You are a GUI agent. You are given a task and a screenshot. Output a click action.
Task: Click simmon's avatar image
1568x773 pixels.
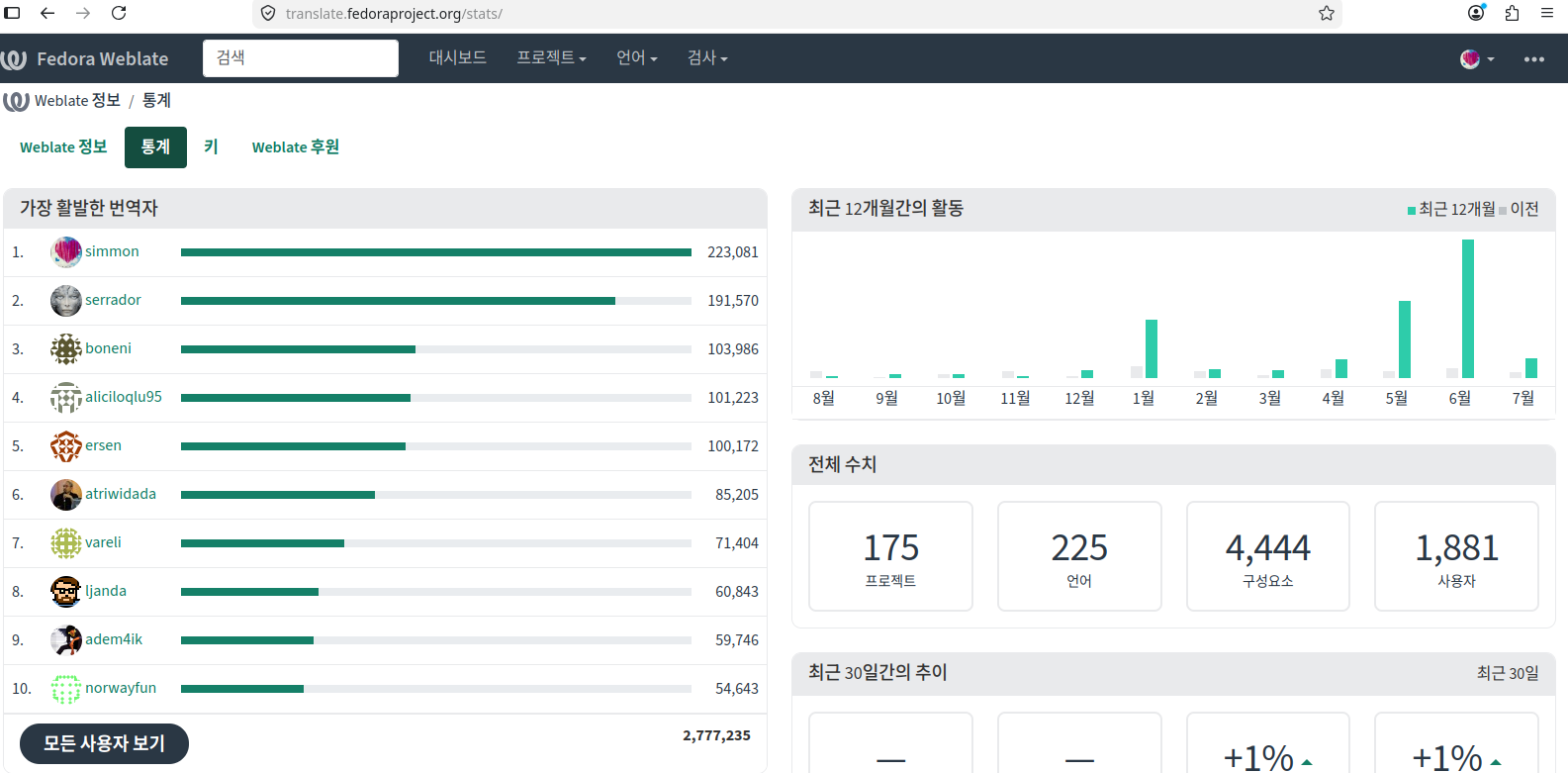click(66, 252)
